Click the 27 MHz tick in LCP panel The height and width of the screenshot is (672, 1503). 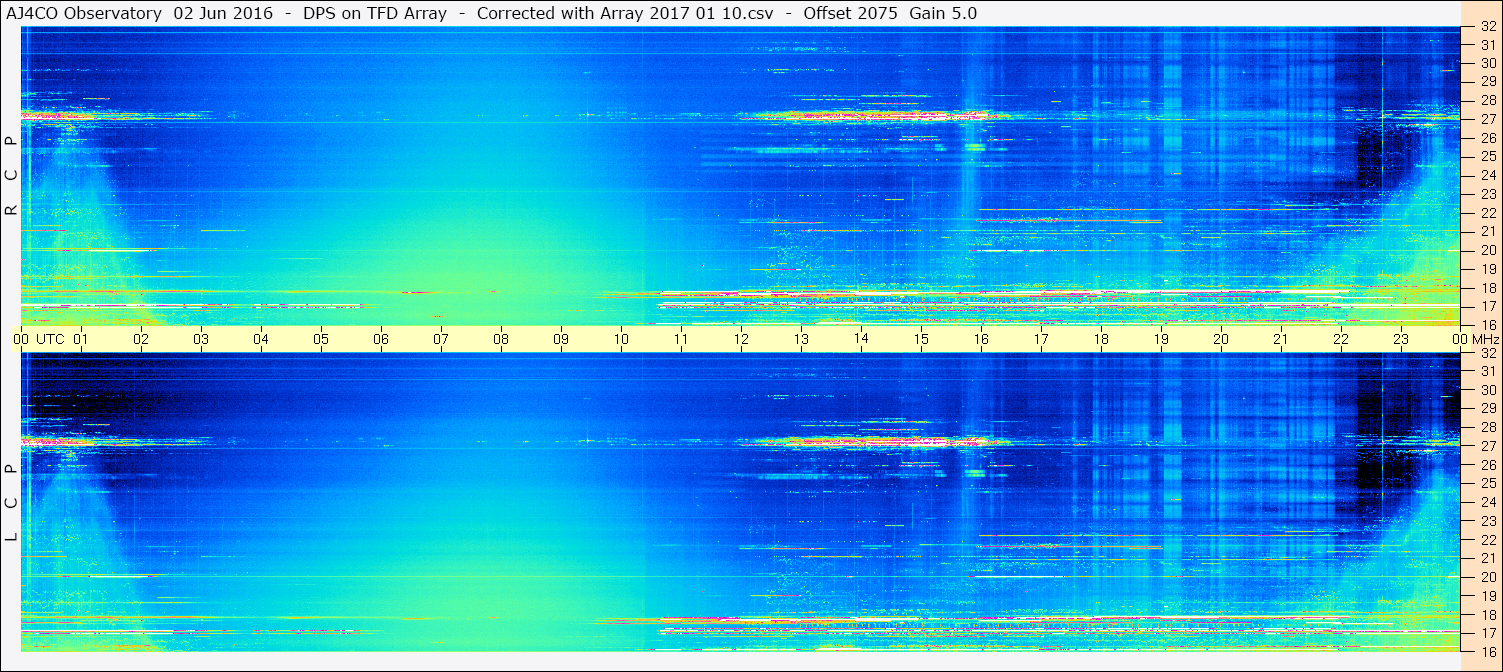point(1487,446)
